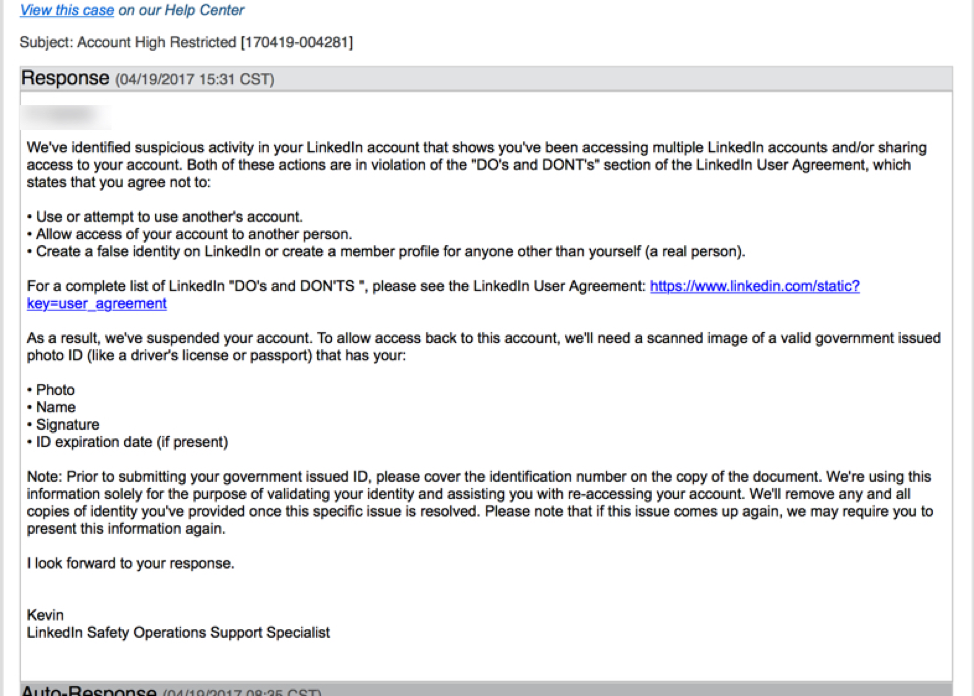Click the "Create a false identity" bullet
974x696 pixels.
[386, 251]
